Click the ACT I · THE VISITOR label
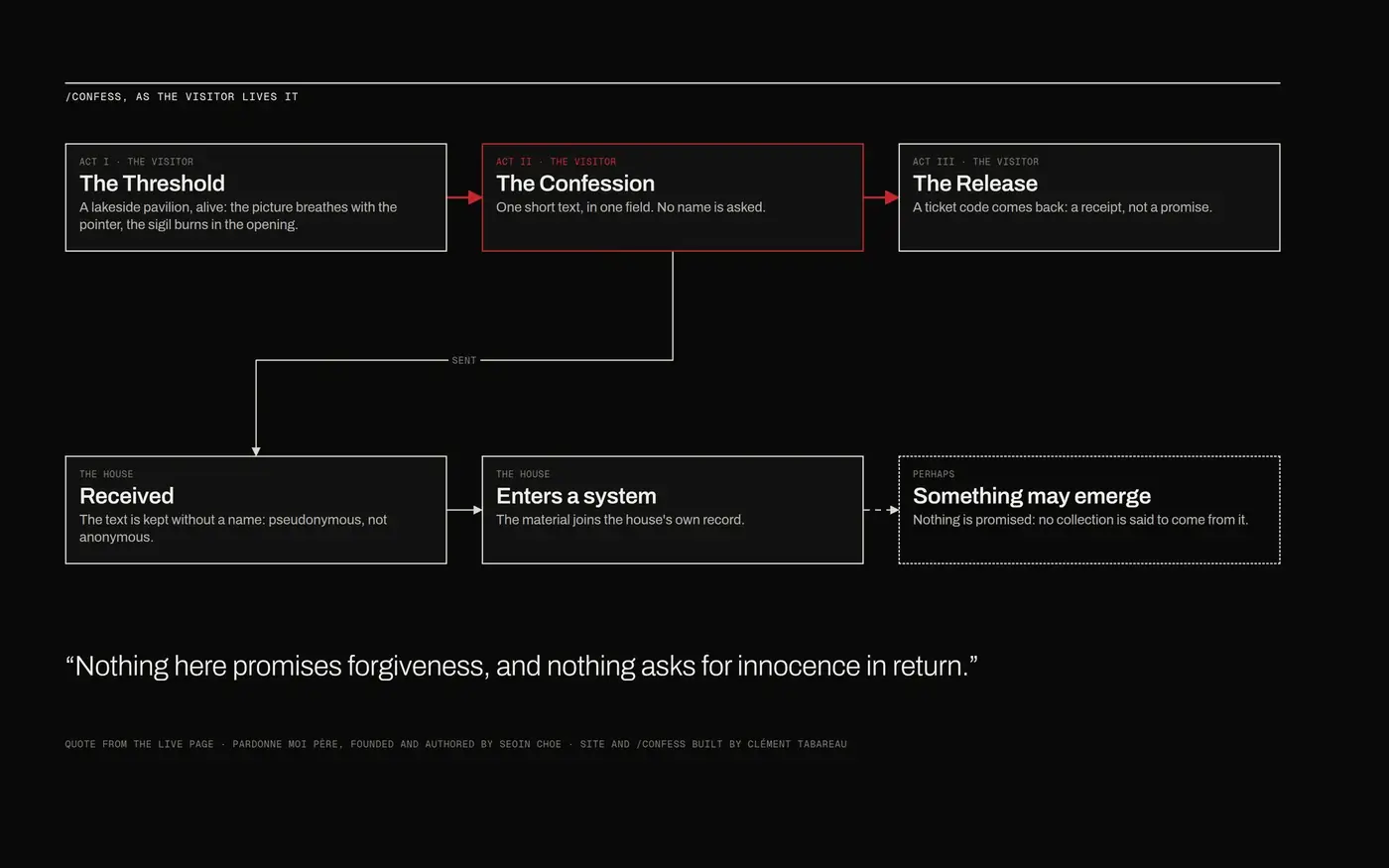Image resolution: width=1389 pixels, height=868 pixels. [136, 162]
